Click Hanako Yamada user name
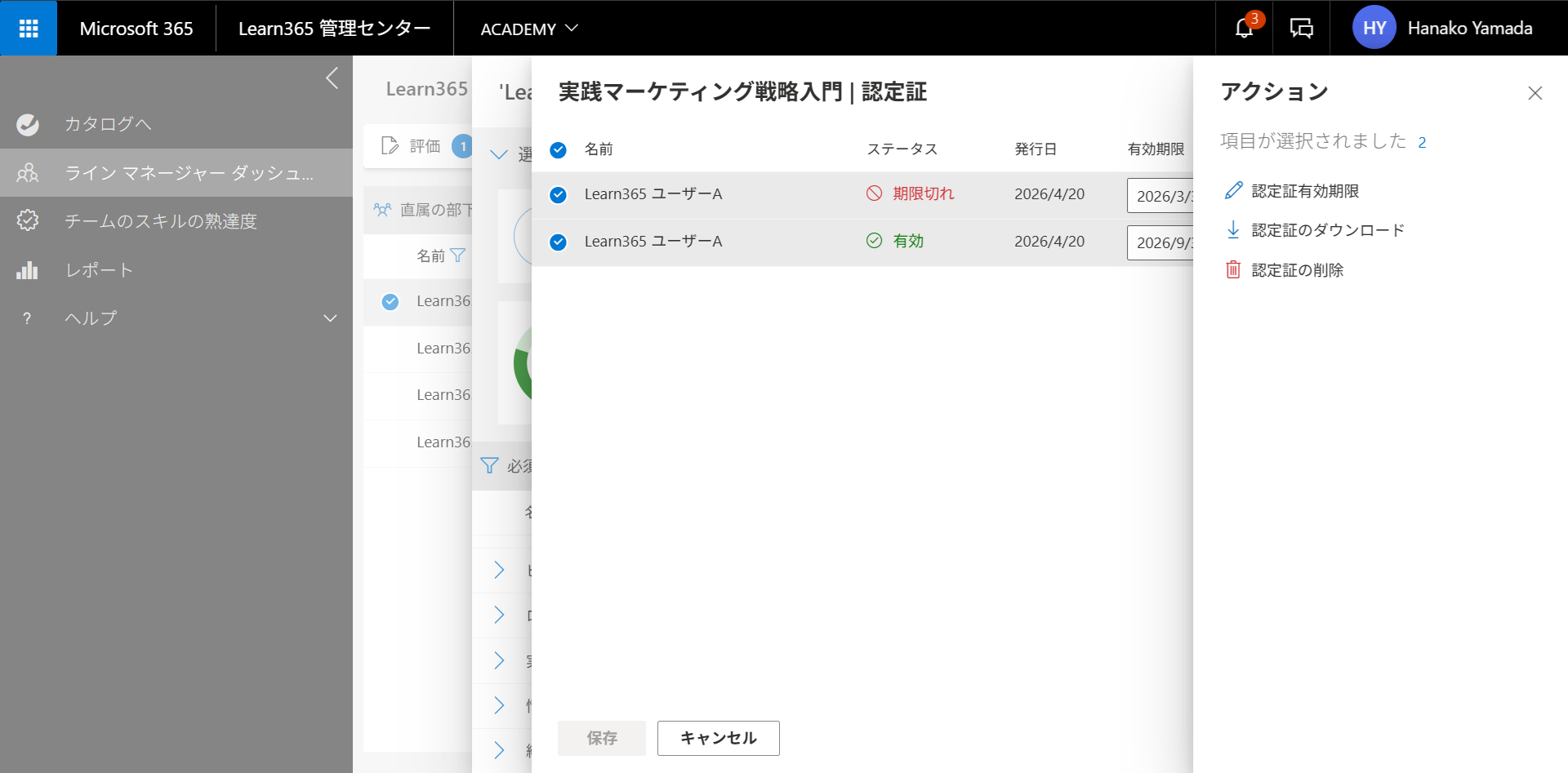Screen dimensions: 1568x773 [1470, 29]
